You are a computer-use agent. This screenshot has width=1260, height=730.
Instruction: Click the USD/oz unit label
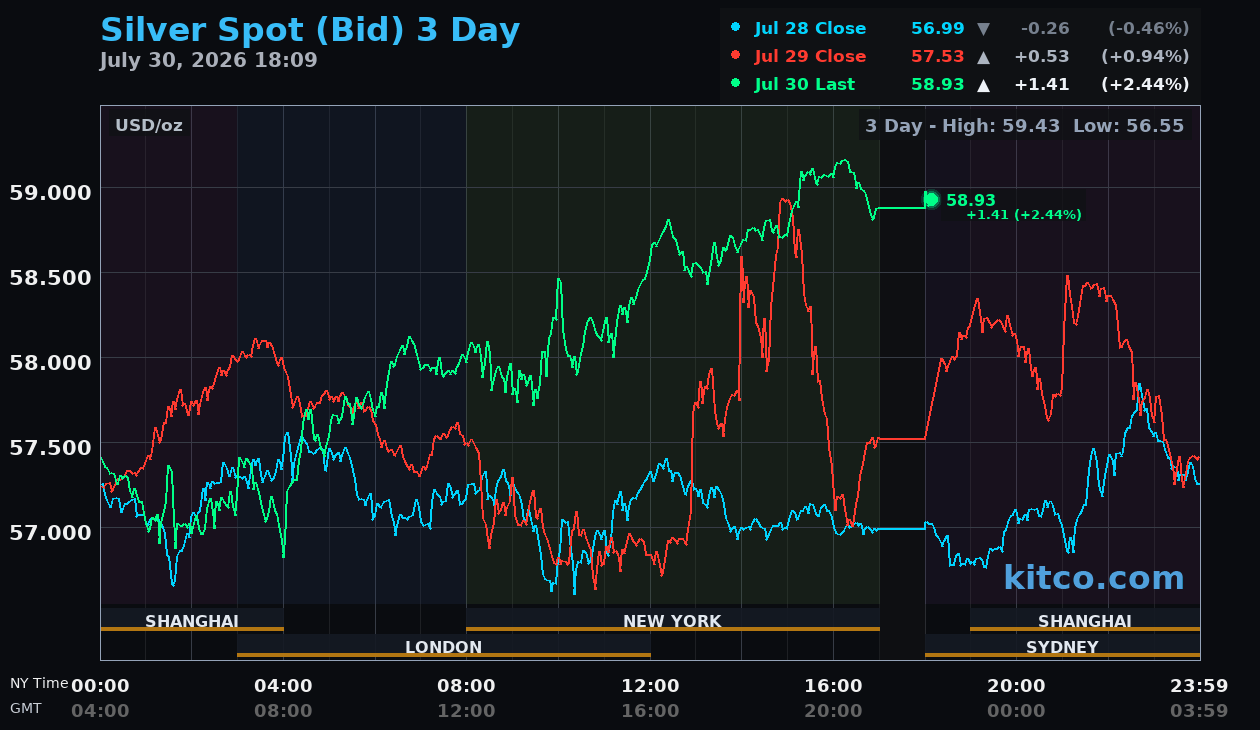(x=149, y=126)
